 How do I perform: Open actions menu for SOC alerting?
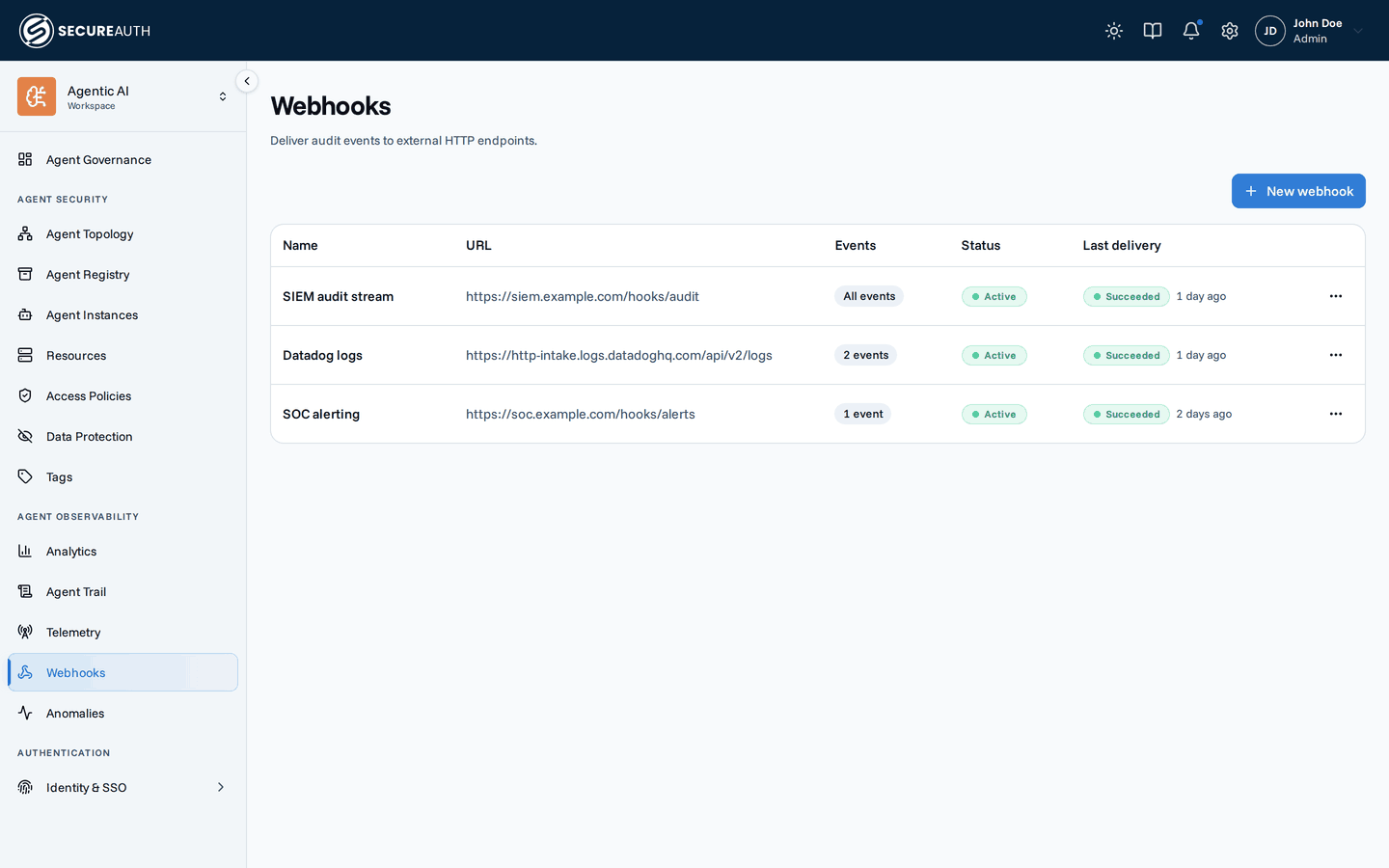click(x=1336, y=414)
